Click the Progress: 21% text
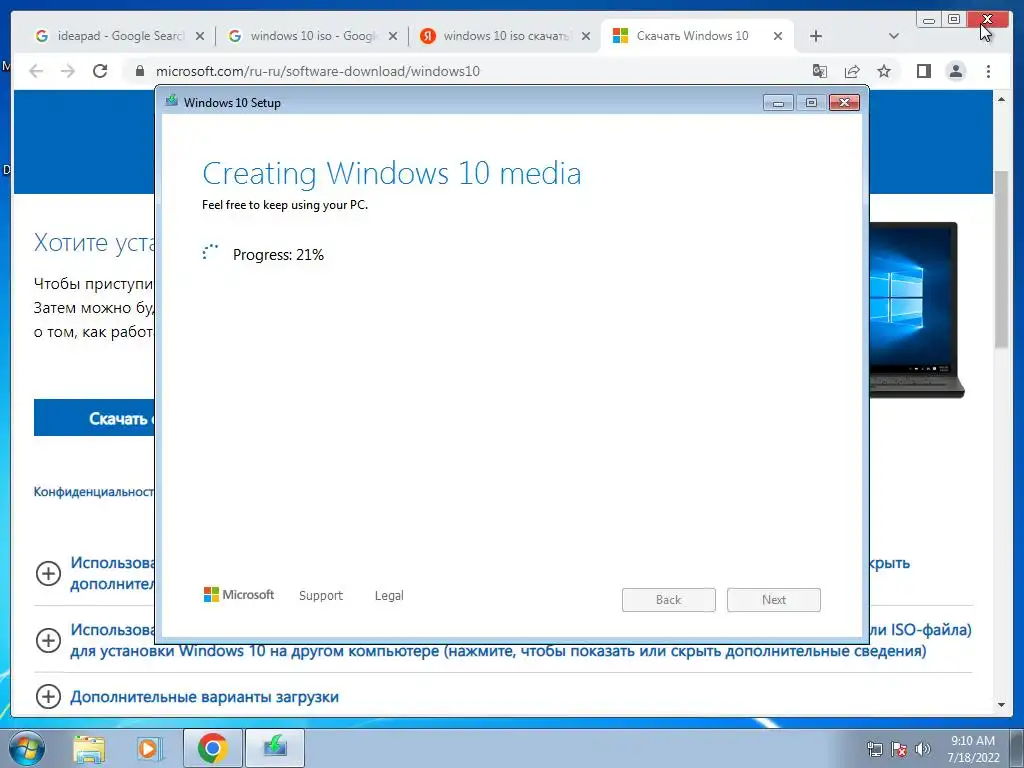Screen dimensions: 1024x768 pyautogui.click(x=278, y=255)
